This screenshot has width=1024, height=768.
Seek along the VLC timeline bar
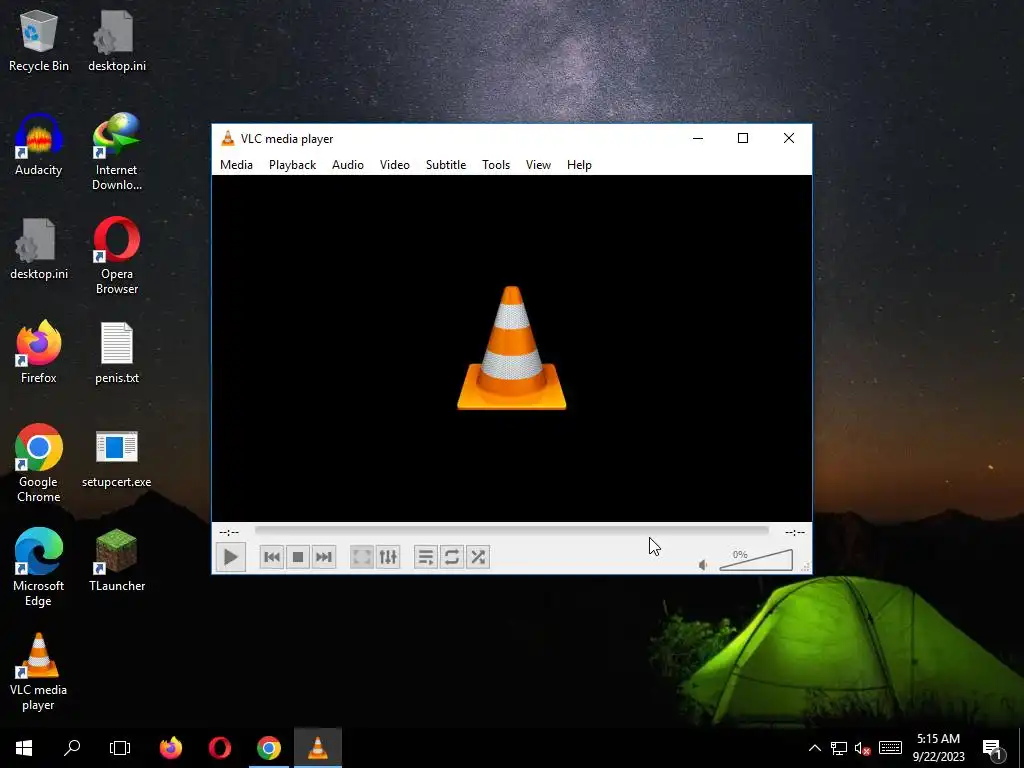(512, 532)
